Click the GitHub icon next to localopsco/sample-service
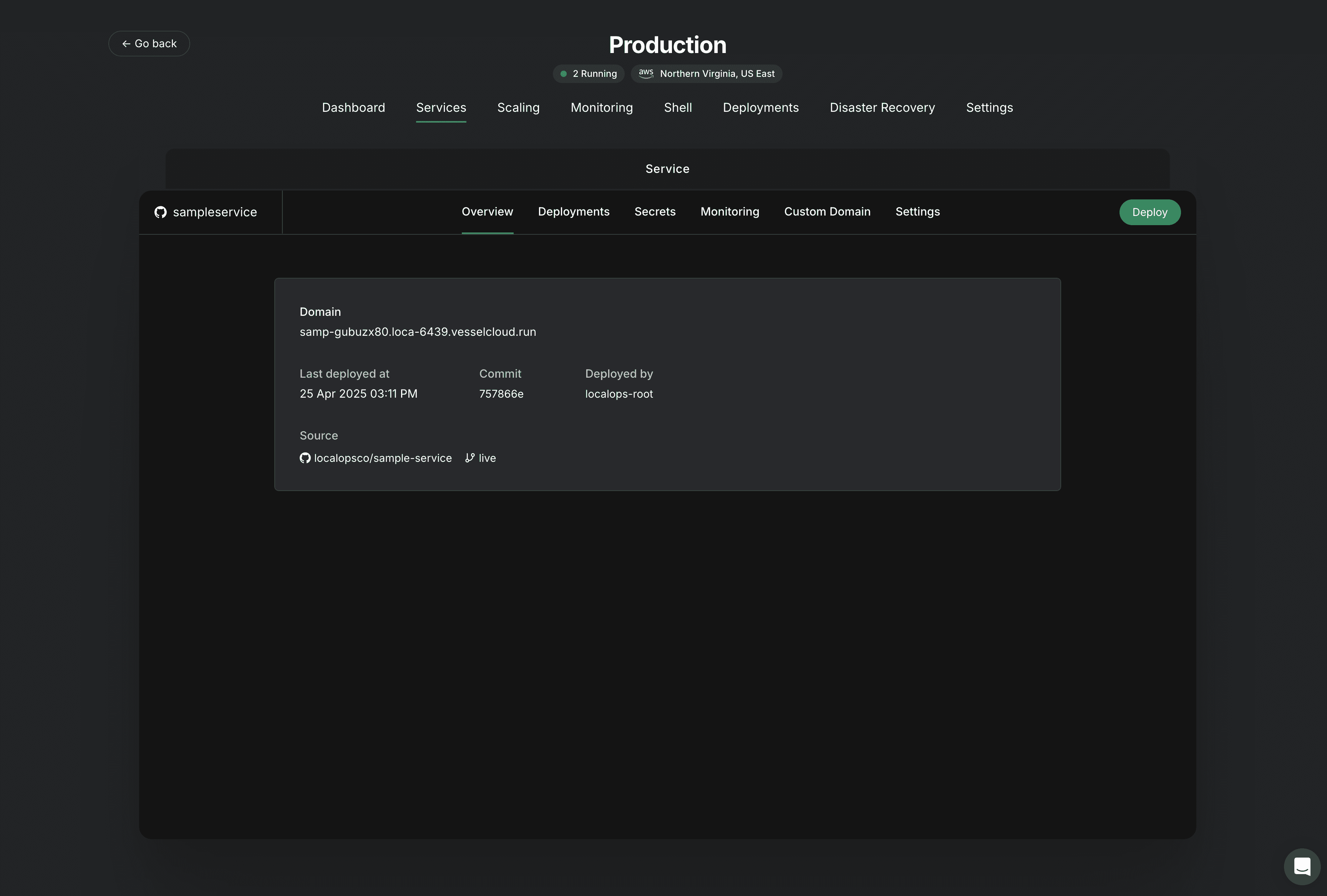Viewport: 1327px width, 896px height. (x=305, y=458)
